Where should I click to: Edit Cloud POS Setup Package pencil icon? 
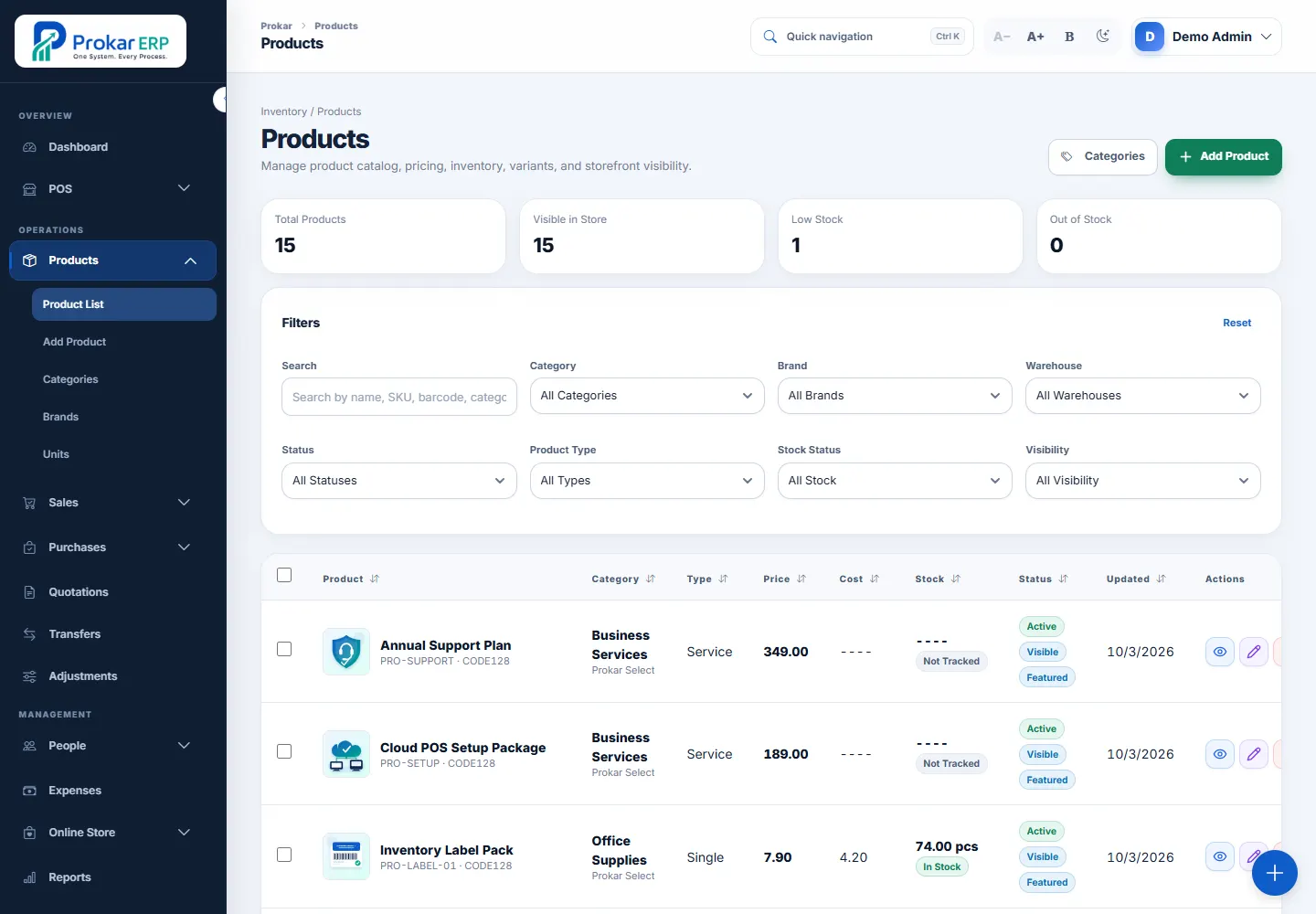pos(1254,754)
